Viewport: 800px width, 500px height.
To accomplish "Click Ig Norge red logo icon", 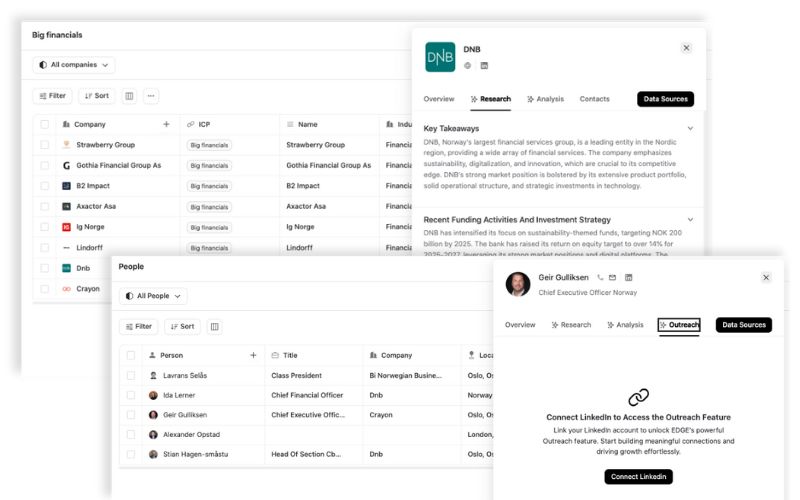I will pos(66,227).
